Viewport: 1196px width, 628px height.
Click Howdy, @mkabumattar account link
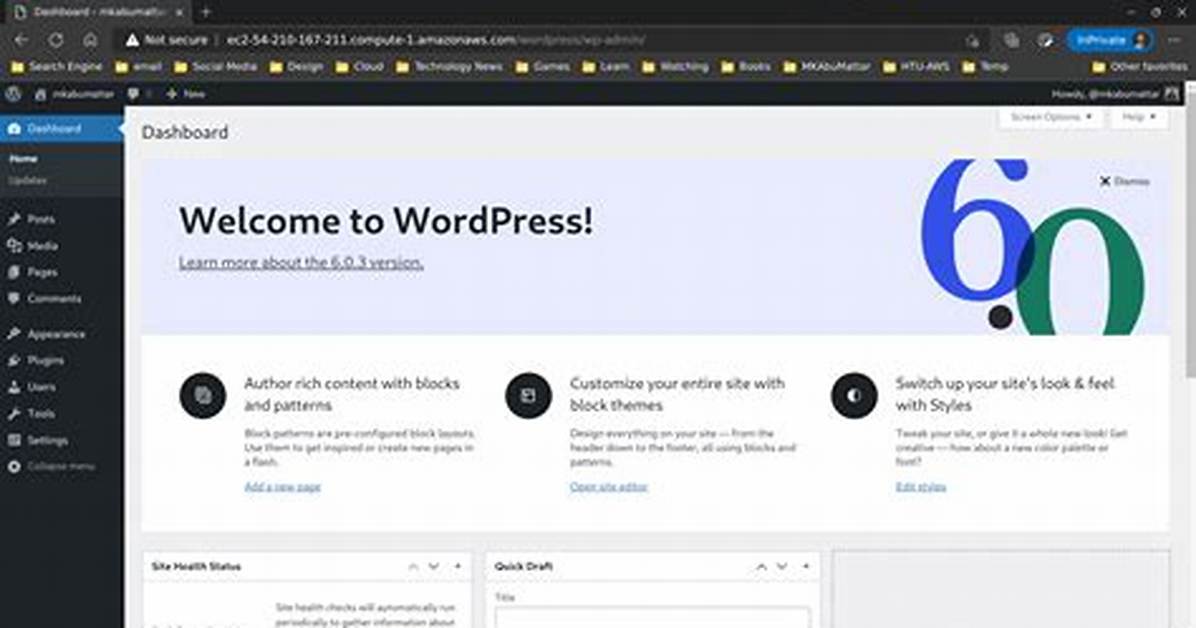(1105, 94)
